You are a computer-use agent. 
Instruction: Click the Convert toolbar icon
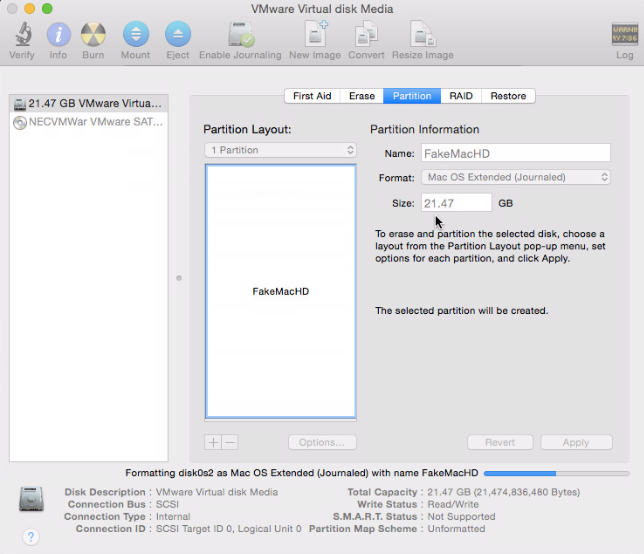coord(366,34)
